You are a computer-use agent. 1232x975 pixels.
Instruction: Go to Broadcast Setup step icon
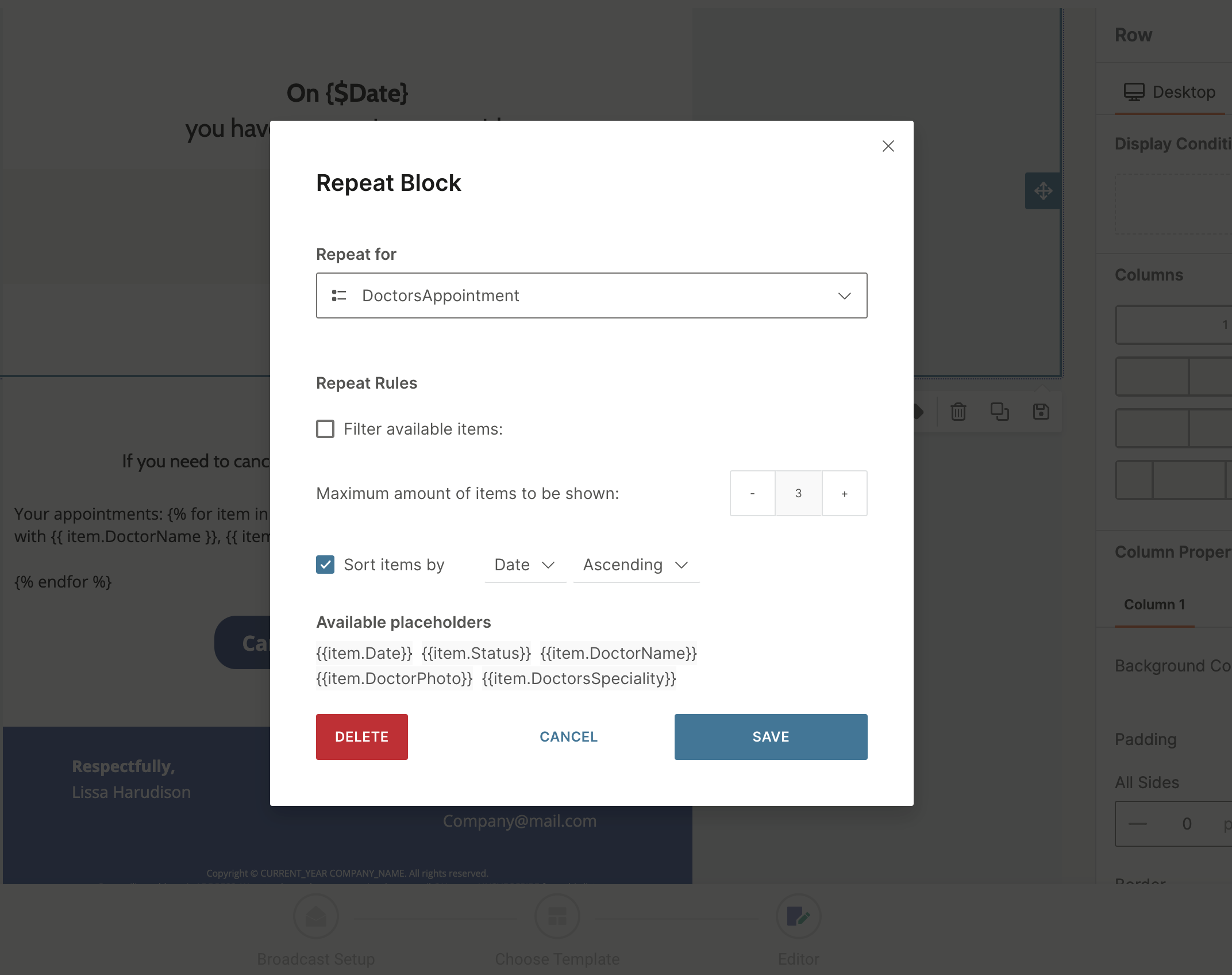pos(315,916)
